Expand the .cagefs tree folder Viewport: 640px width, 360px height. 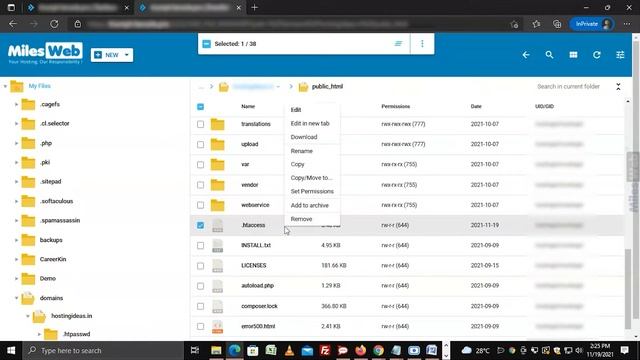point(16,104)
